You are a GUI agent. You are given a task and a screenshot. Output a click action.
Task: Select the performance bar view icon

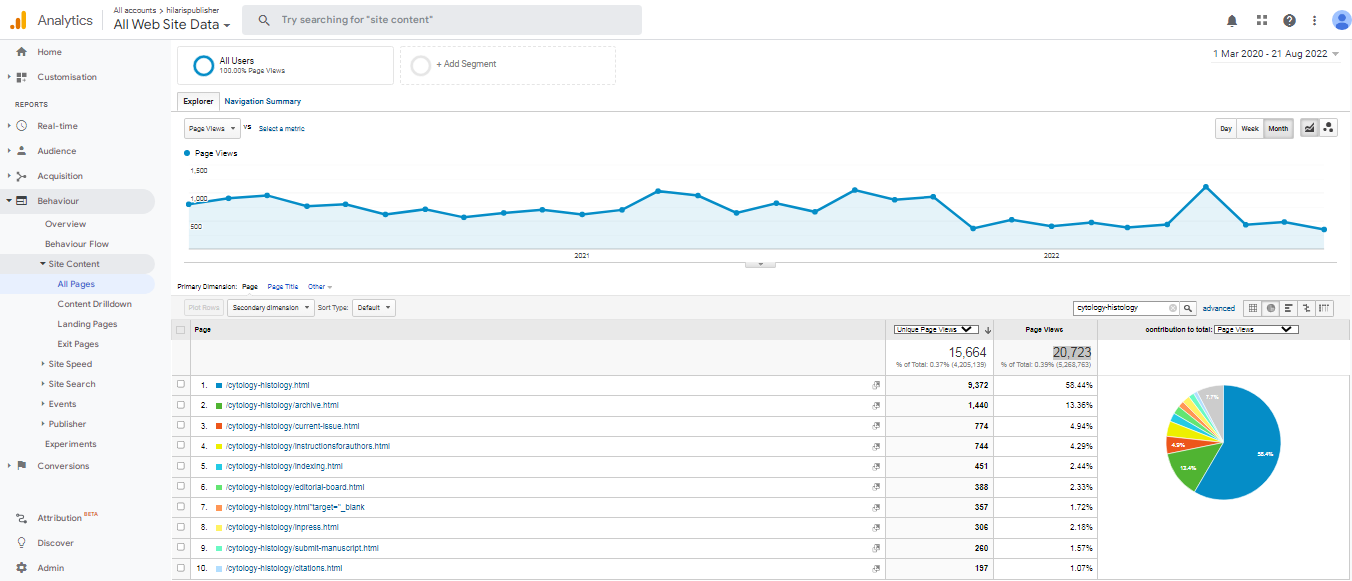pos(1289,308)
